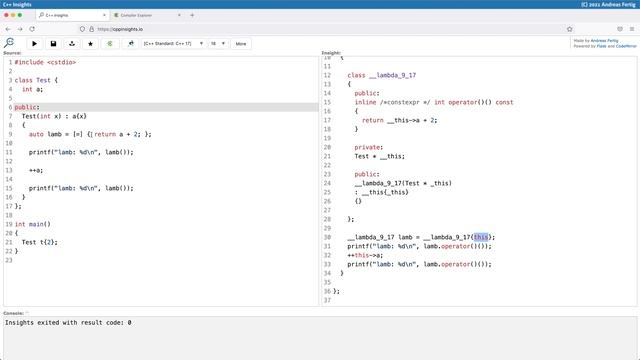Click the highlighted 'public:' source line

point(166,107)
